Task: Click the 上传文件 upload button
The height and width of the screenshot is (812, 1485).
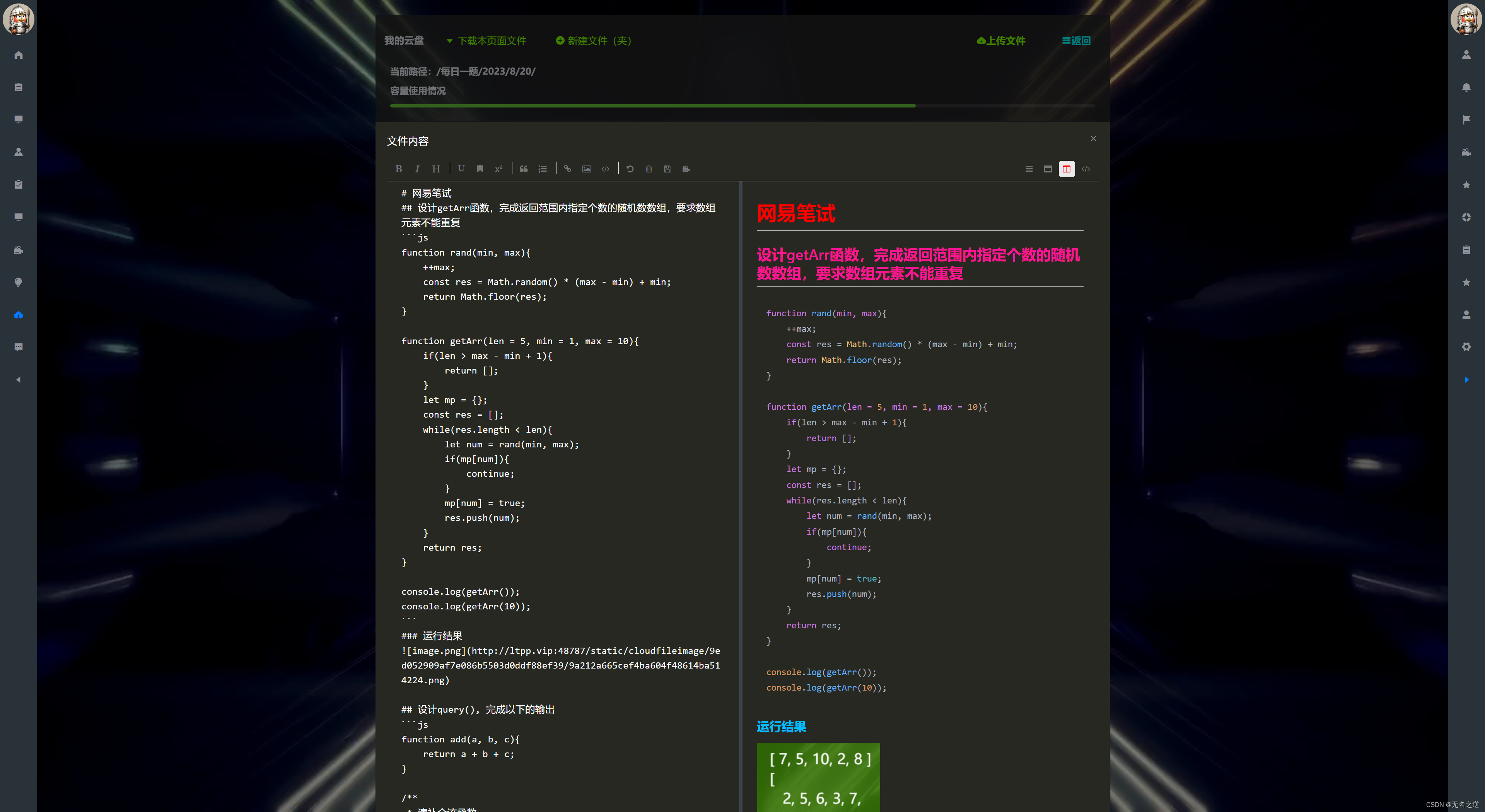Action: pyautogui.click(x=1001, y=41)
